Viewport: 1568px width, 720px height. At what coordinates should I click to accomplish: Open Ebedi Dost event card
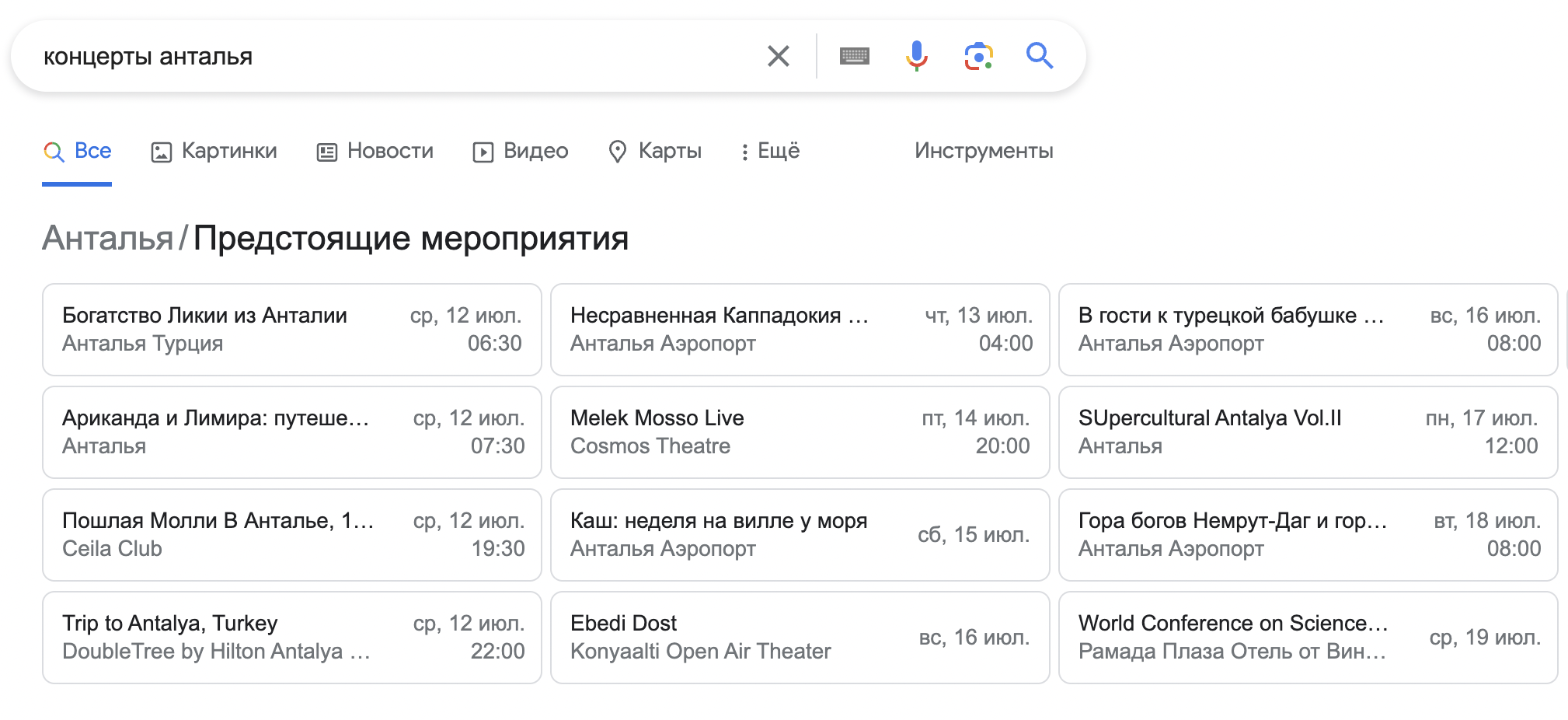[800, 638]
